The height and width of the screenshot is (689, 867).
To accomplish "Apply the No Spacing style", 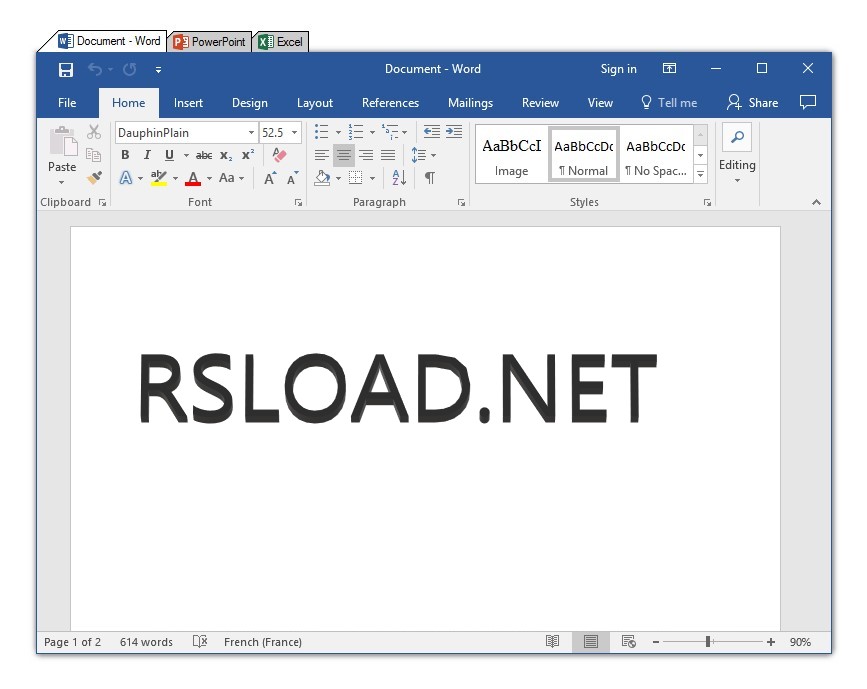I will [656, 154].
